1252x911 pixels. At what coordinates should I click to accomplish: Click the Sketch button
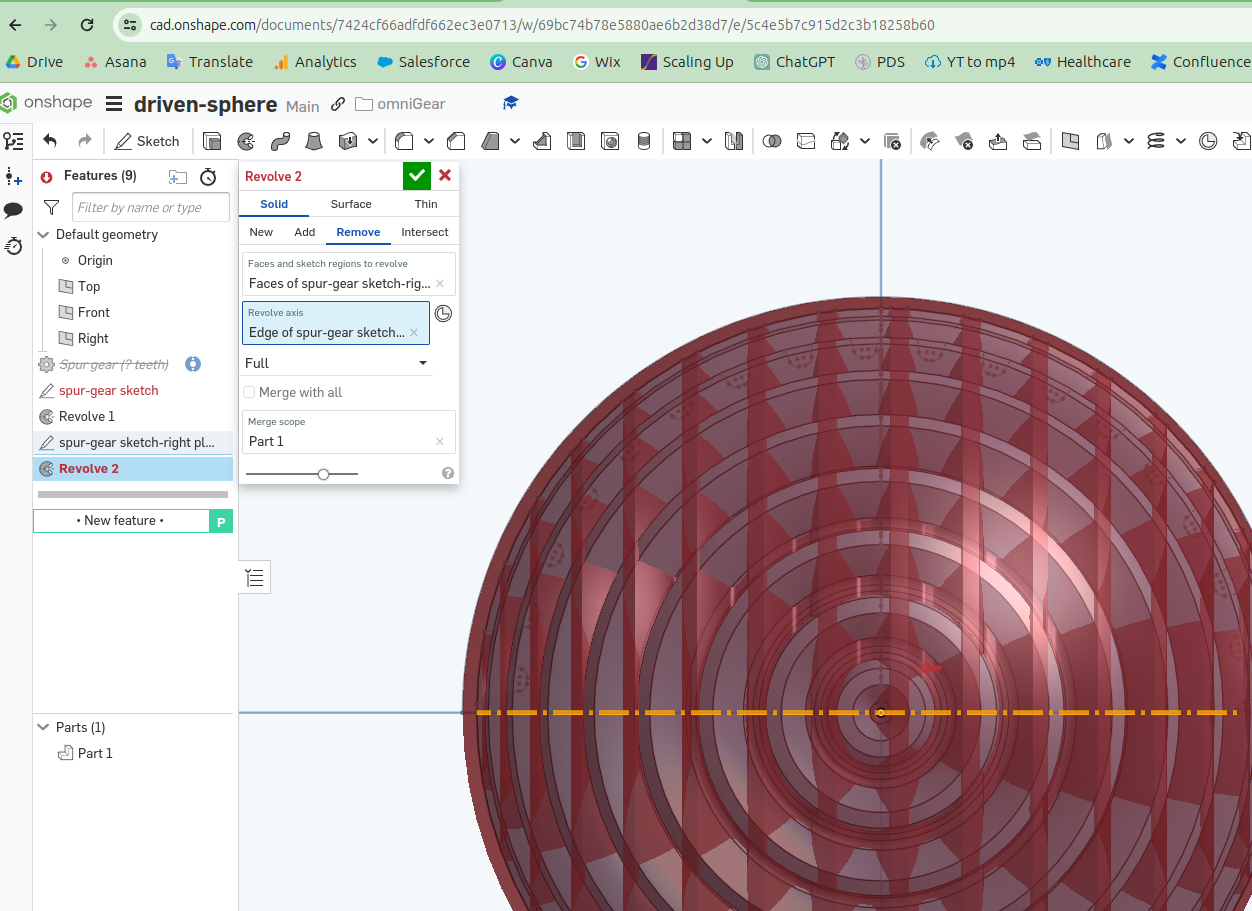tap(147, 141)
